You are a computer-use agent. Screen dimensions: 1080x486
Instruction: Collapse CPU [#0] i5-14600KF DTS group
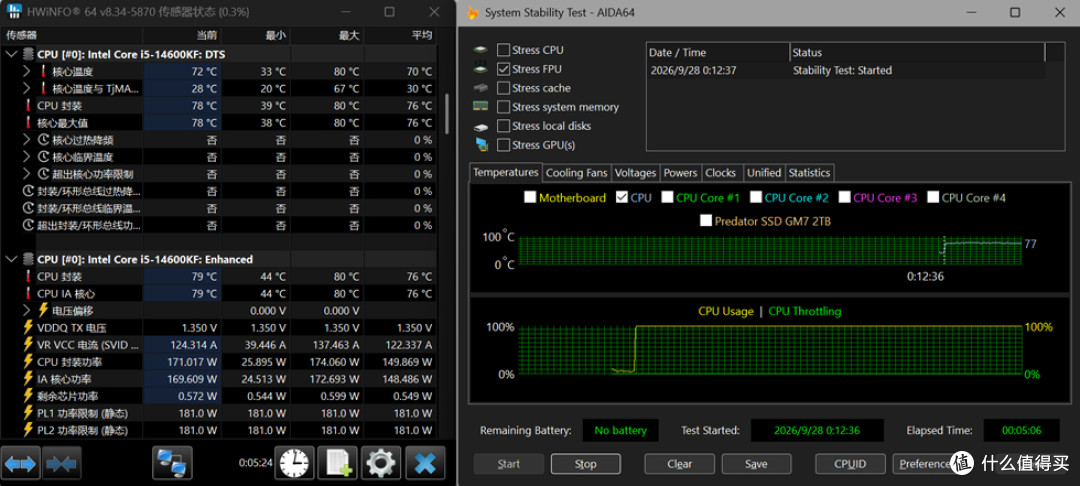point(12,54)
